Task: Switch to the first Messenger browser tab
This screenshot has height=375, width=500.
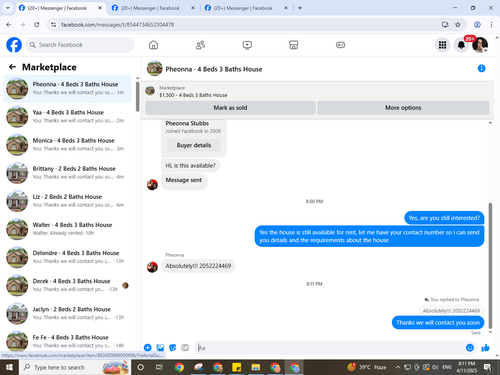Action: pyautogui.click(x=60, y=8)
